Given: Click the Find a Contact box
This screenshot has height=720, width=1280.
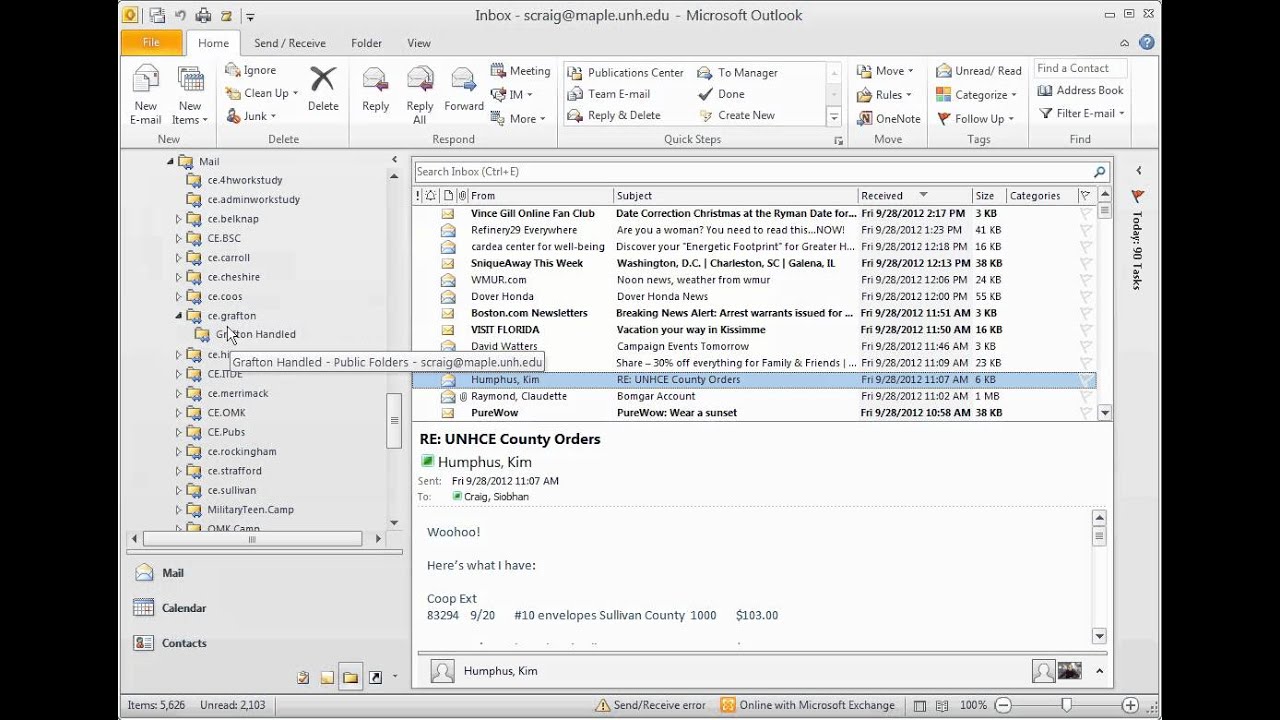Looking at the screenshot, I should tap(1081, 68).
